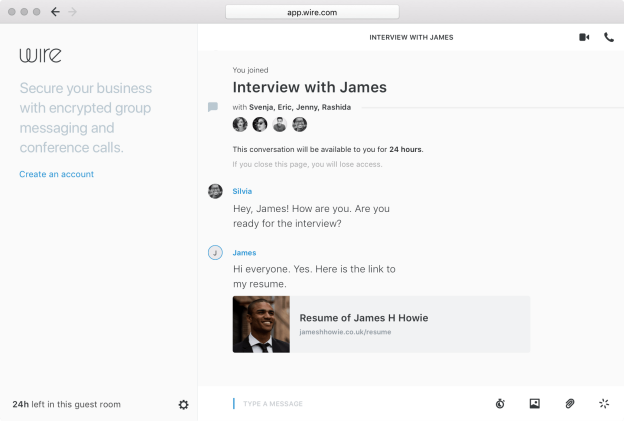
Task: Open the Resume of James H Howie link
Action: click(x=364, y=318)
